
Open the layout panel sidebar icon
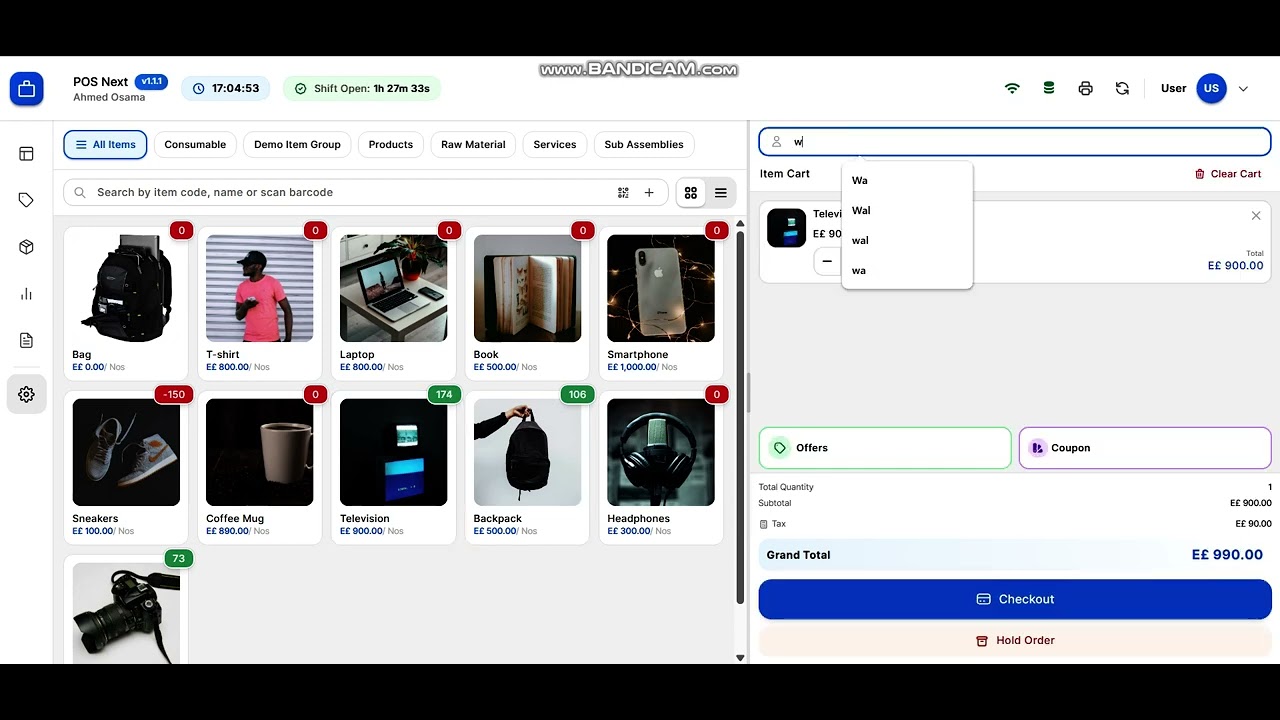pos(27,154)
